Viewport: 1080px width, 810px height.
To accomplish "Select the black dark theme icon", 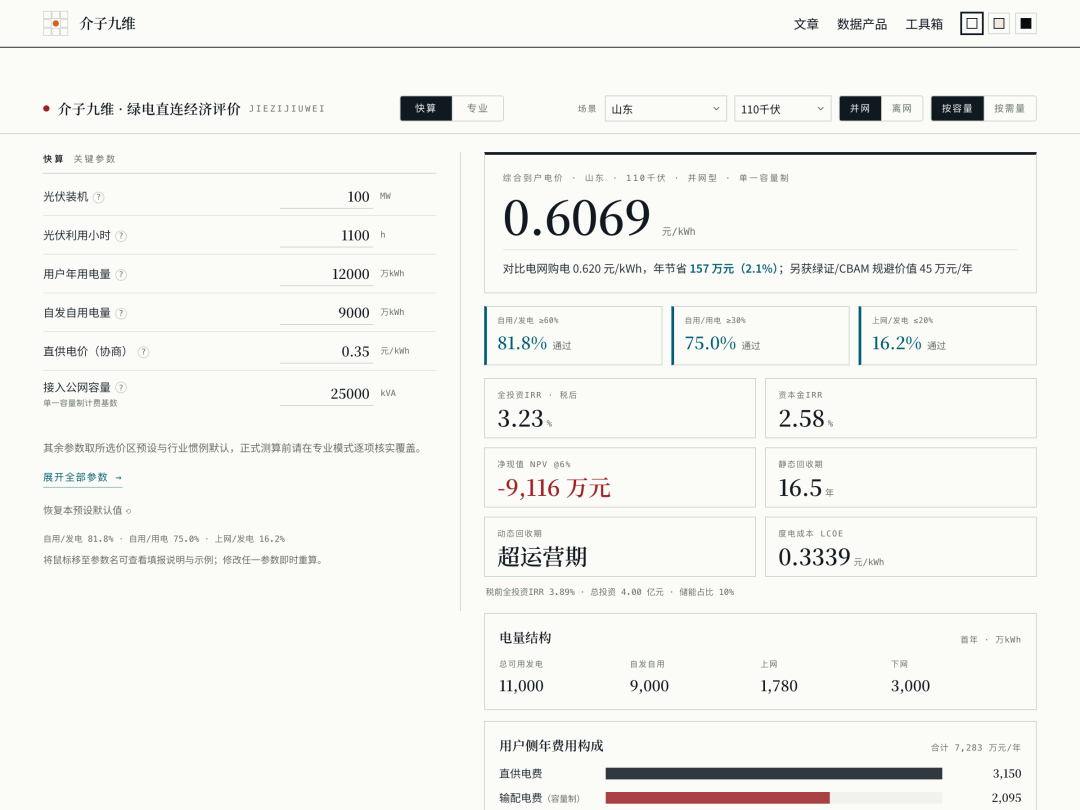I will coord(1026,23).
